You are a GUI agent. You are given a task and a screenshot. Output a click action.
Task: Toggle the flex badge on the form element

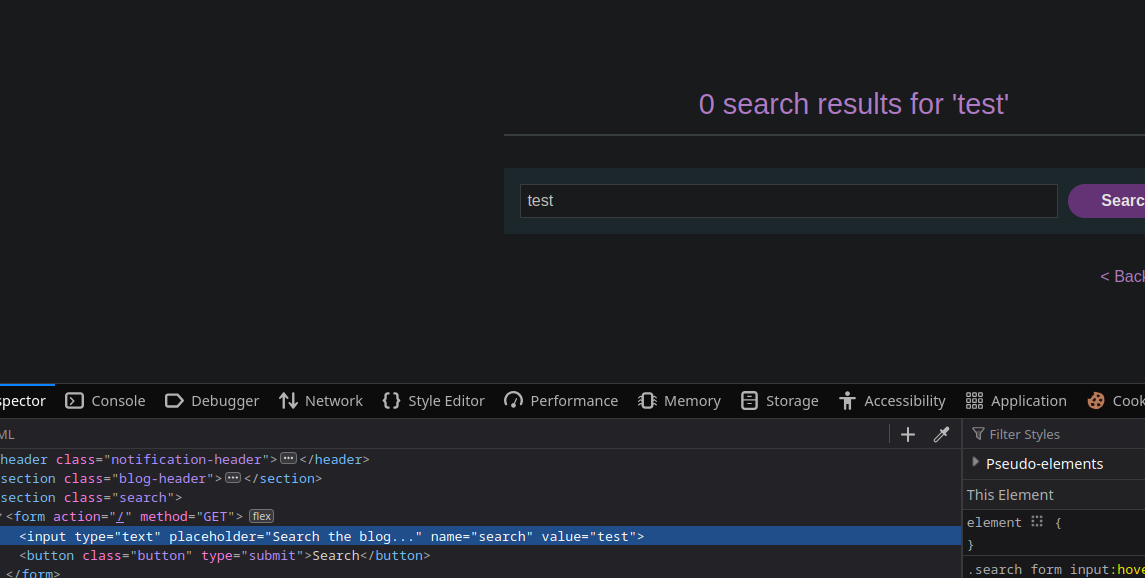coord(261,516)
